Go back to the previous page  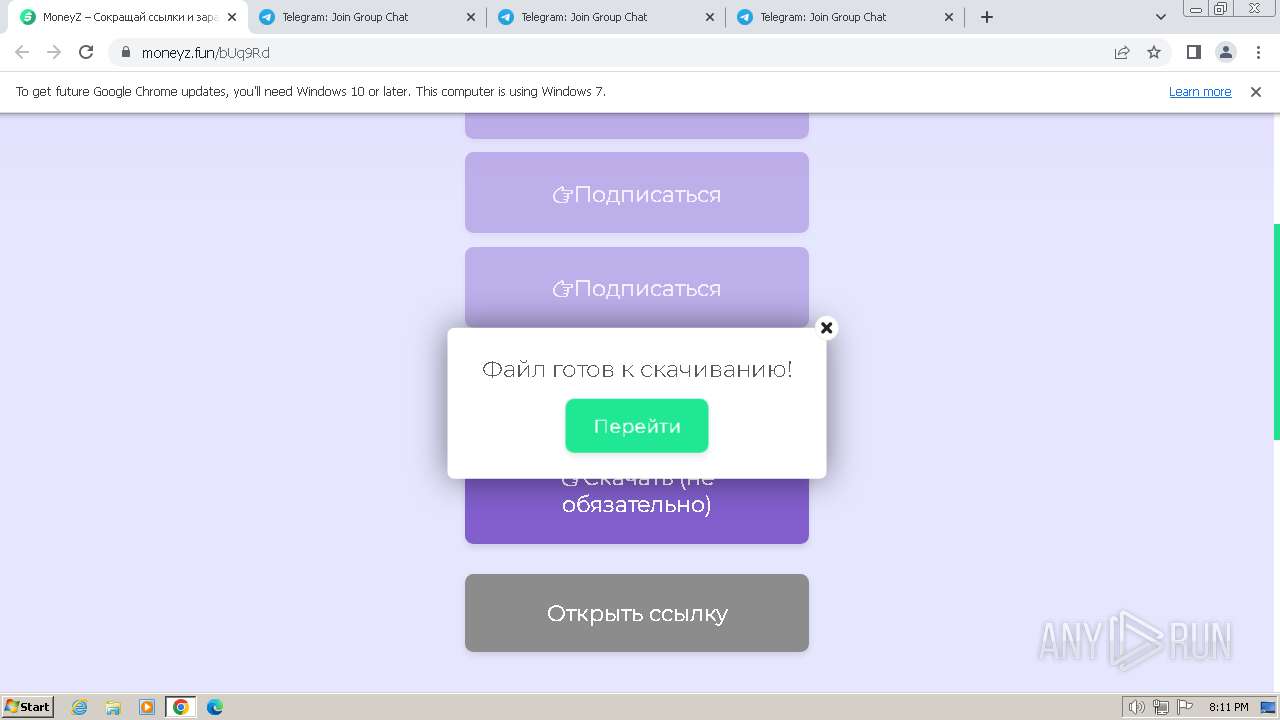click(x=22, y=52)
